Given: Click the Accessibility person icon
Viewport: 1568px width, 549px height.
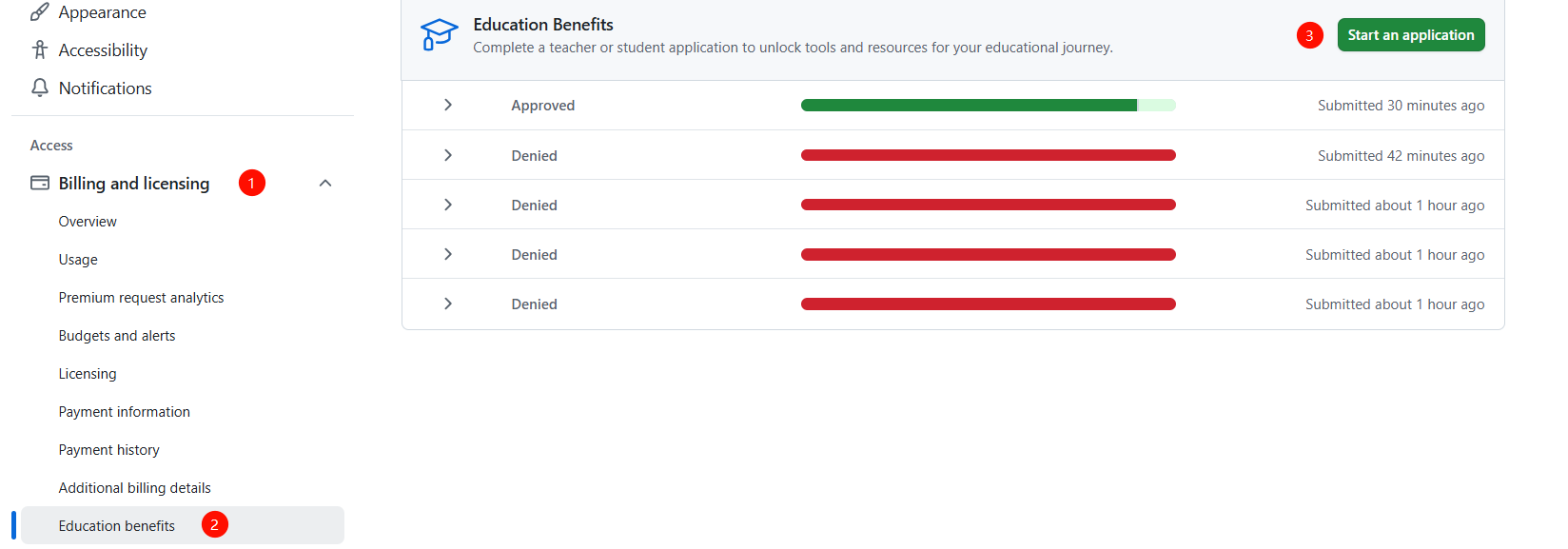Looking at the screenshot, I should [39, 49].
